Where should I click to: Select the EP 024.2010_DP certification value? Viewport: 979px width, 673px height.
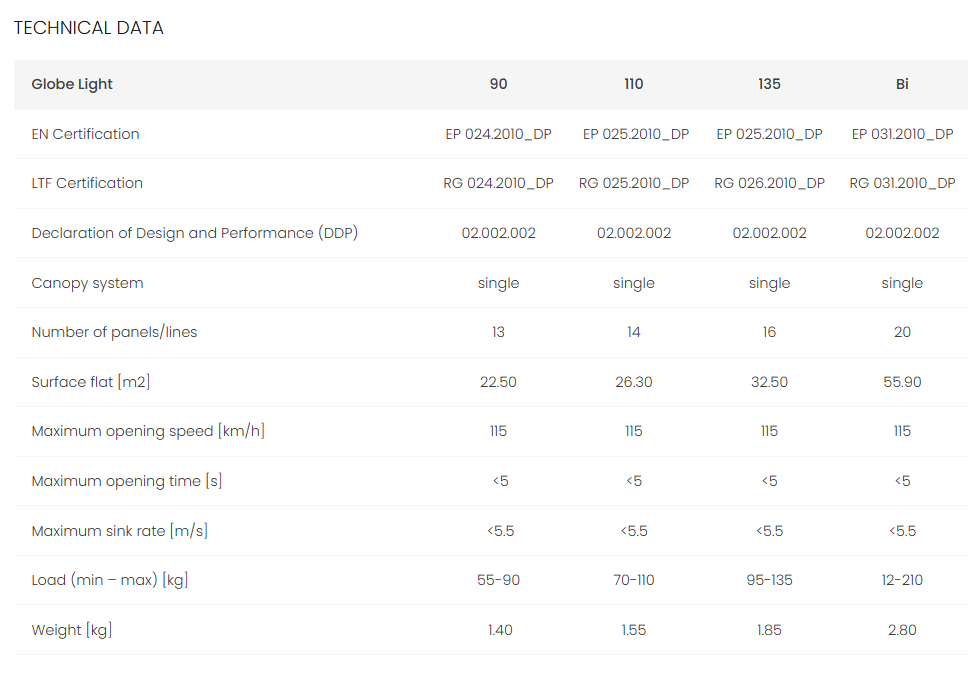498,134
